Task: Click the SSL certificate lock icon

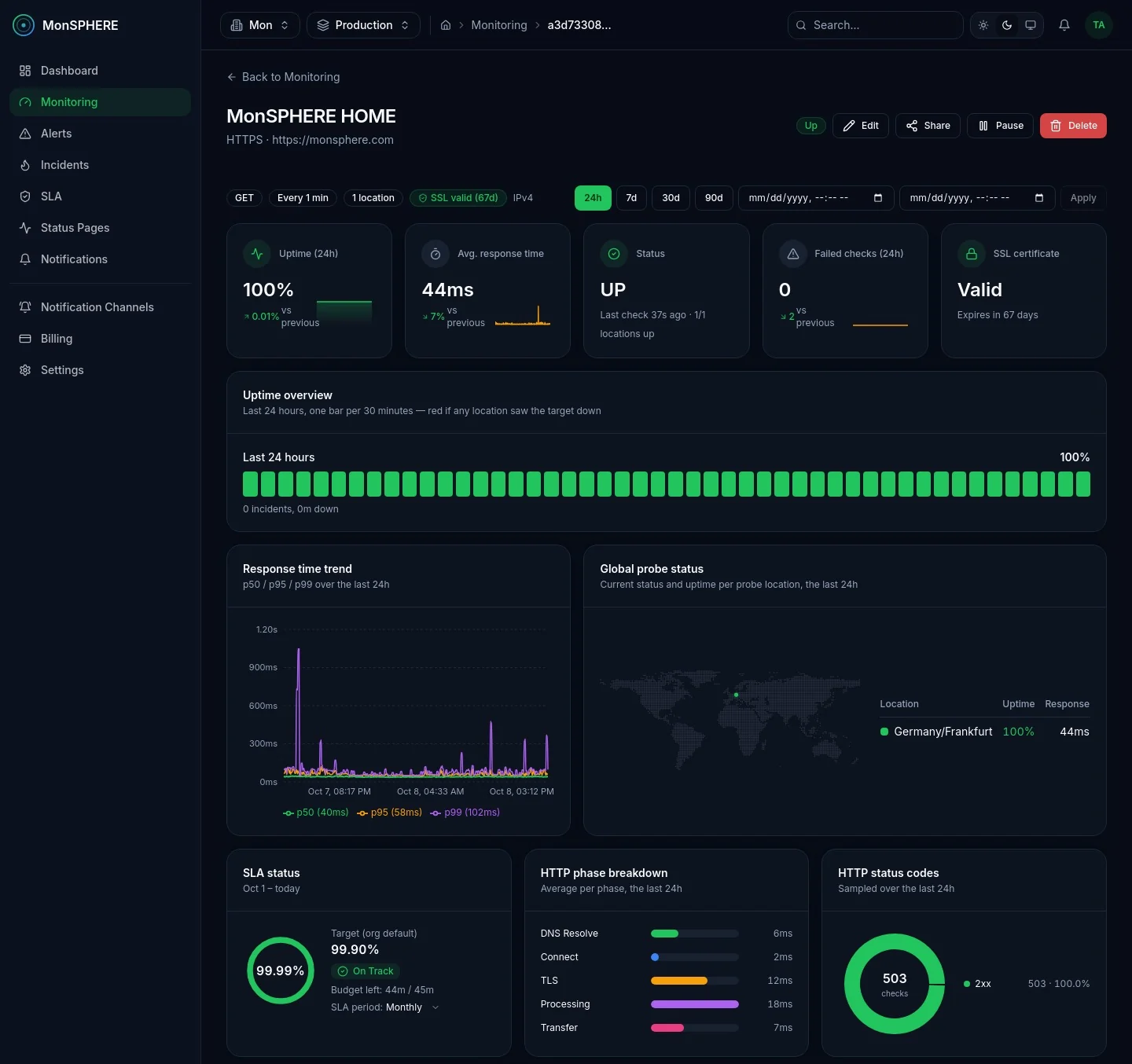Action: (972, 254)
